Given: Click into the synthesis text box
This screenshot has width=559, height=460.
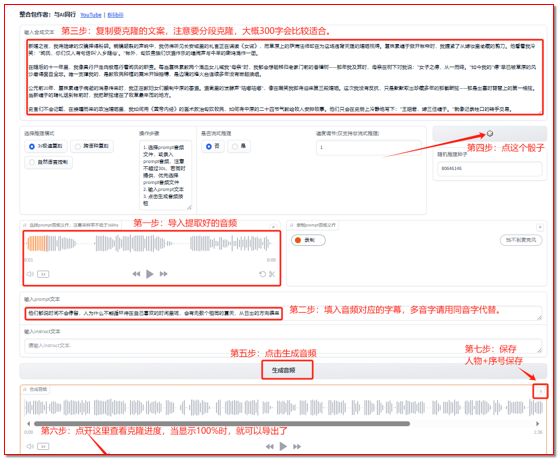Looking at the screenshot, I should coord(285,77).
